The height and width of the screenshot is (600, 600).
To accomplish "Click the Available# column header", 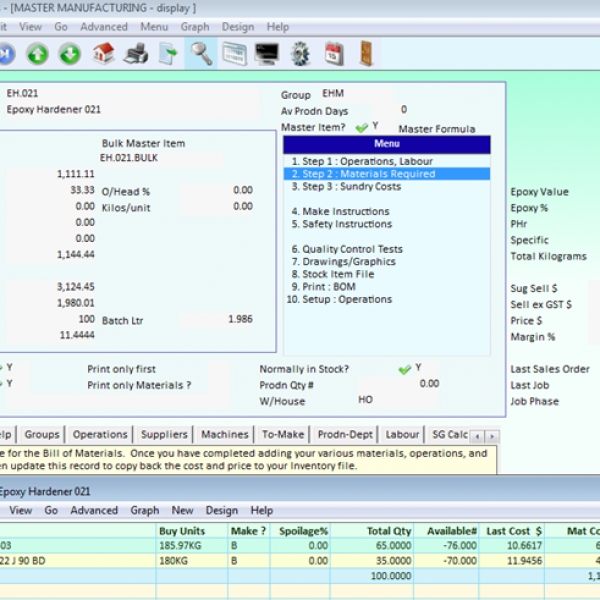I will [446, 531].
